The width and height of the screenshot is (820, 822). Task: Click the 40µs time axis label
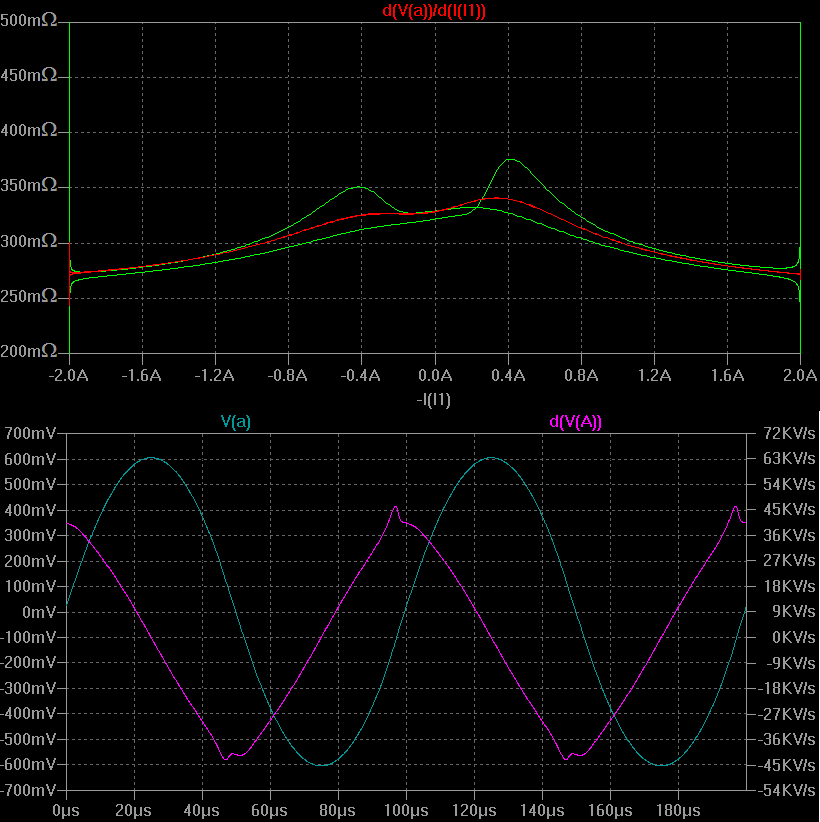pyautogui.click(x=201, y=811)
